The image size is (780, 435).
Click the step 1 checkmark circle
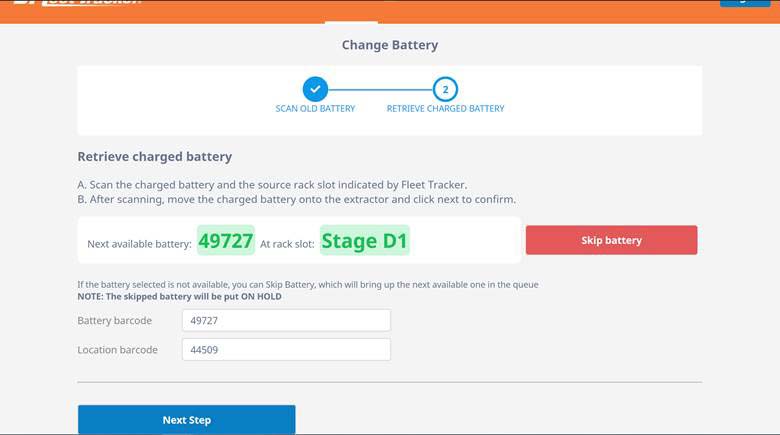tap(315, 89)
